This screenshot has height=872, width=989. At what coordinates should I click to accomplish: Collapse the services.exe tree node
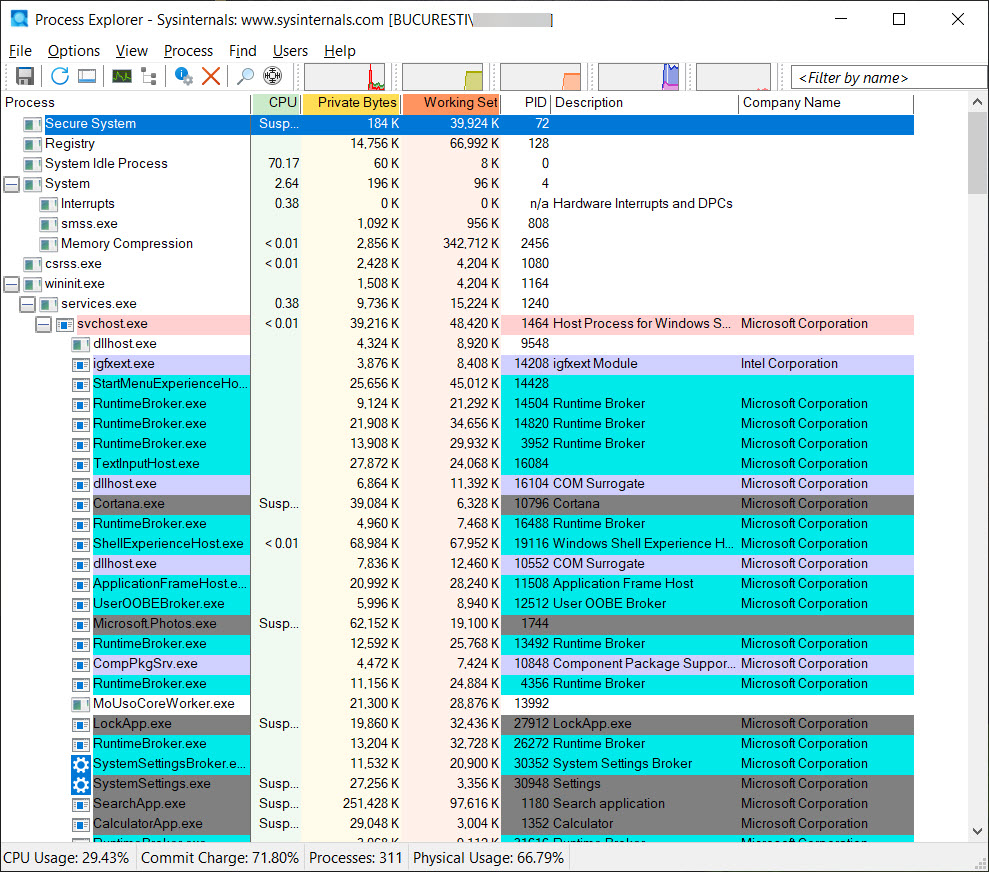coord(27,305)
